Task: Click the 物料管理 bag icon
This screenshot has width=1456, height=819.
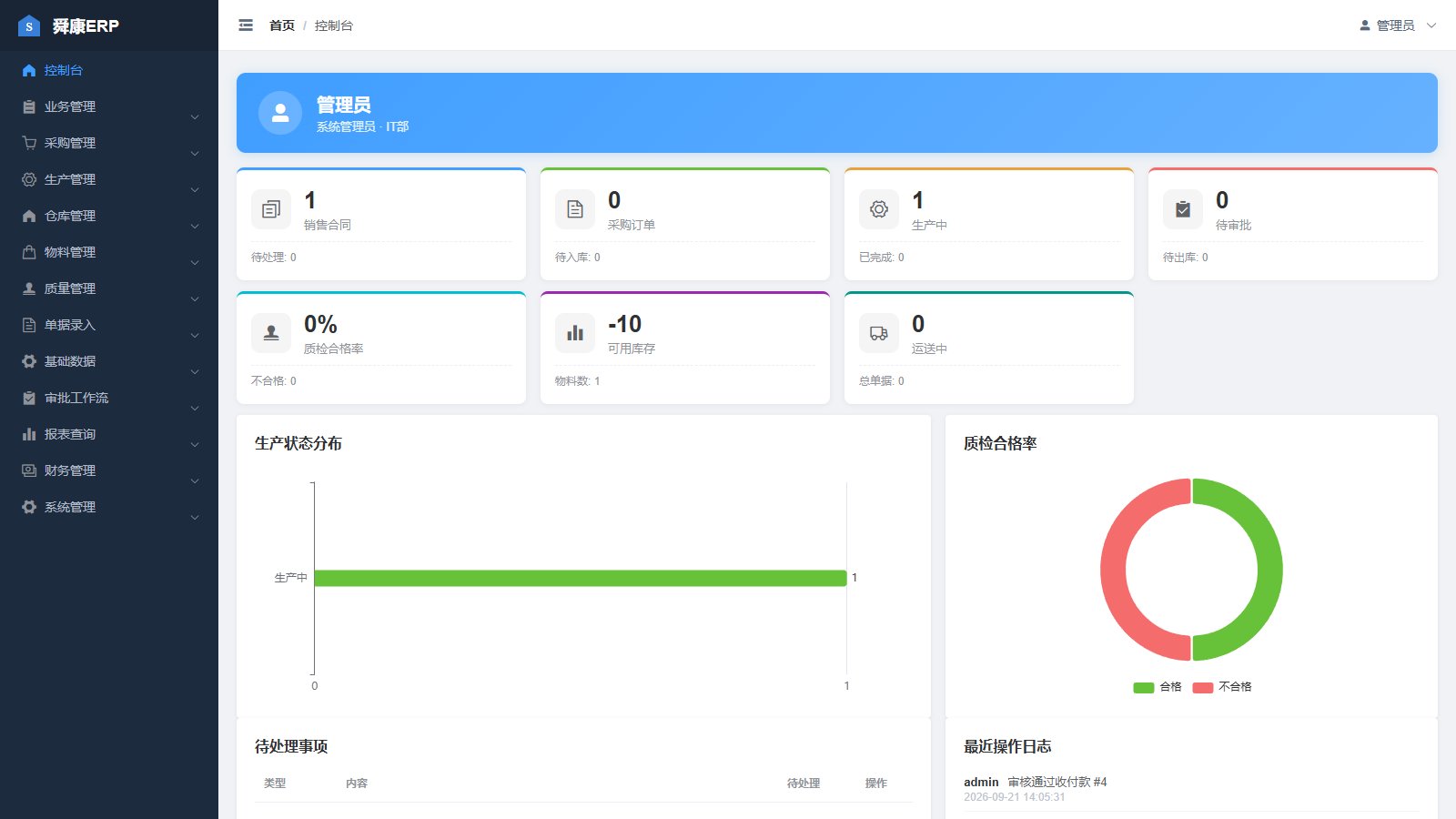Action: pos(29,252)
